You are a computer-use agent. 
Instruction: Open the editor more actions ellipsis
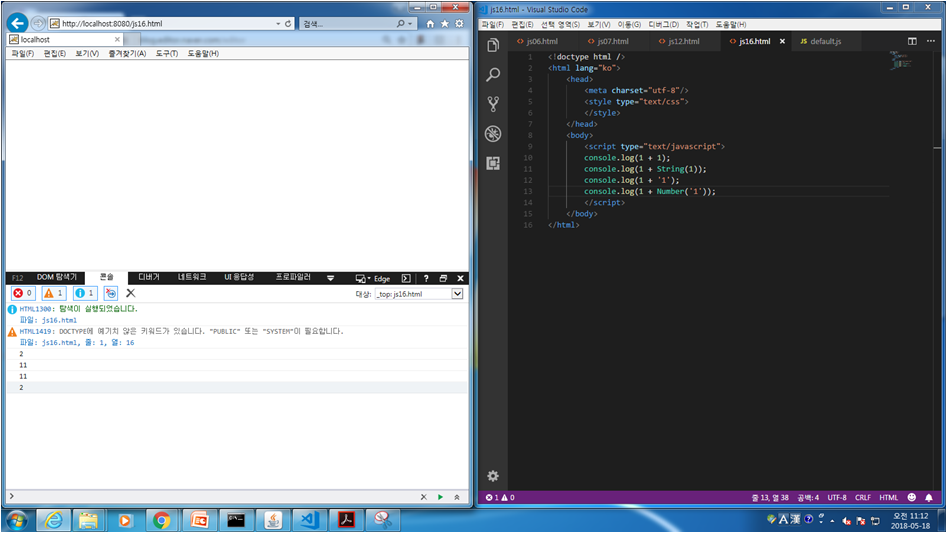(x=931, y=41)
